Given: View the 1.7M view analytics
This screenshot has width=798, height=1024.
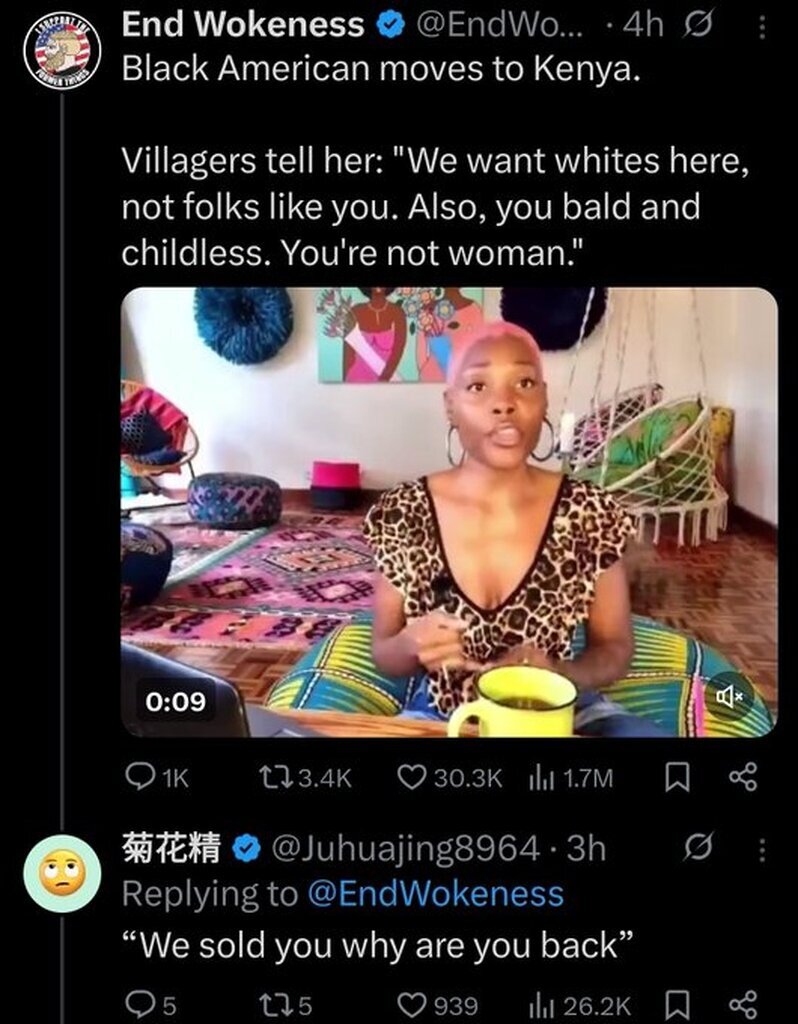Looking at the screenshot, I should point(570,777).
